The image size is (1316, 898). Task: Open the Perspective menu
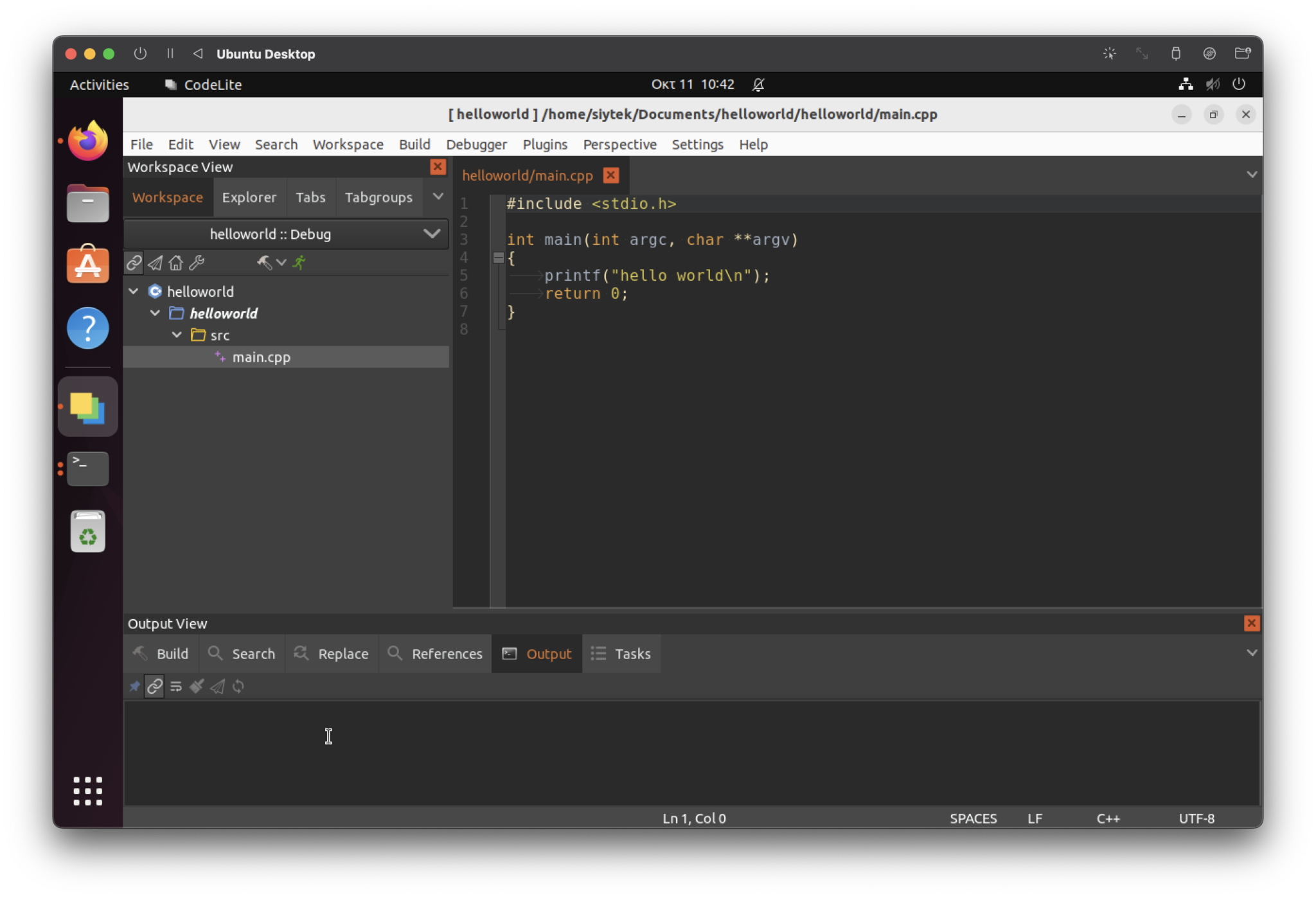(619, 145)
